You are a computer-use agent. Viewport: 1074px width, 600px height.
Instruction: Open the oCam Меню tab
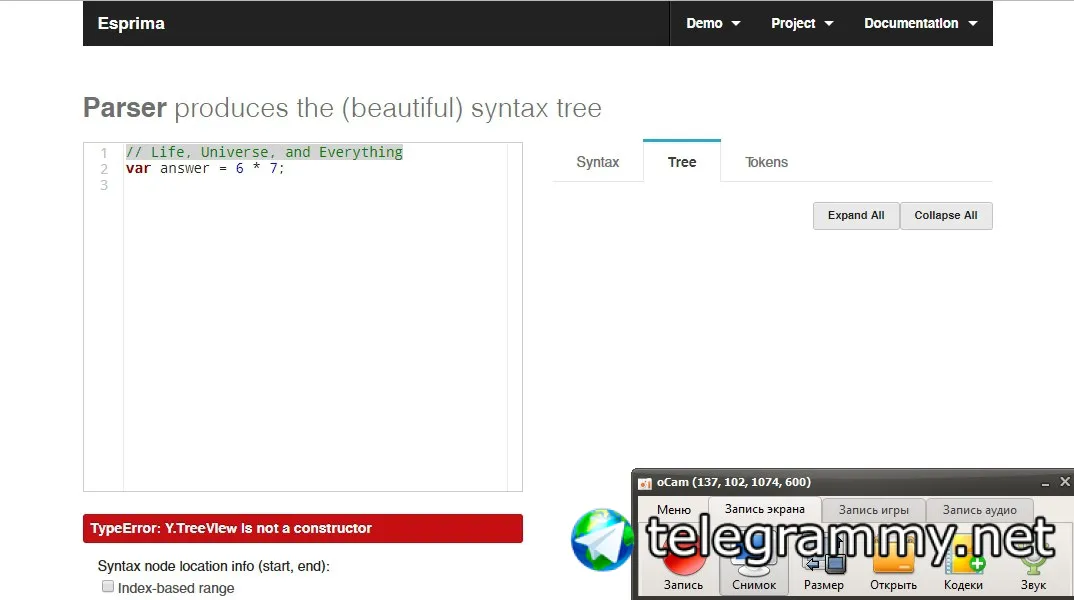[x=673, y=510]
